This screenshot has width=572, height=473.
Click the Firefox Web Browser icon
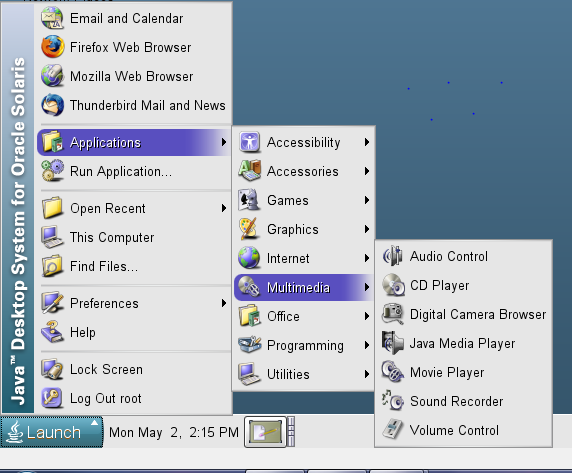pyautogui.click(x=52, y=47)
